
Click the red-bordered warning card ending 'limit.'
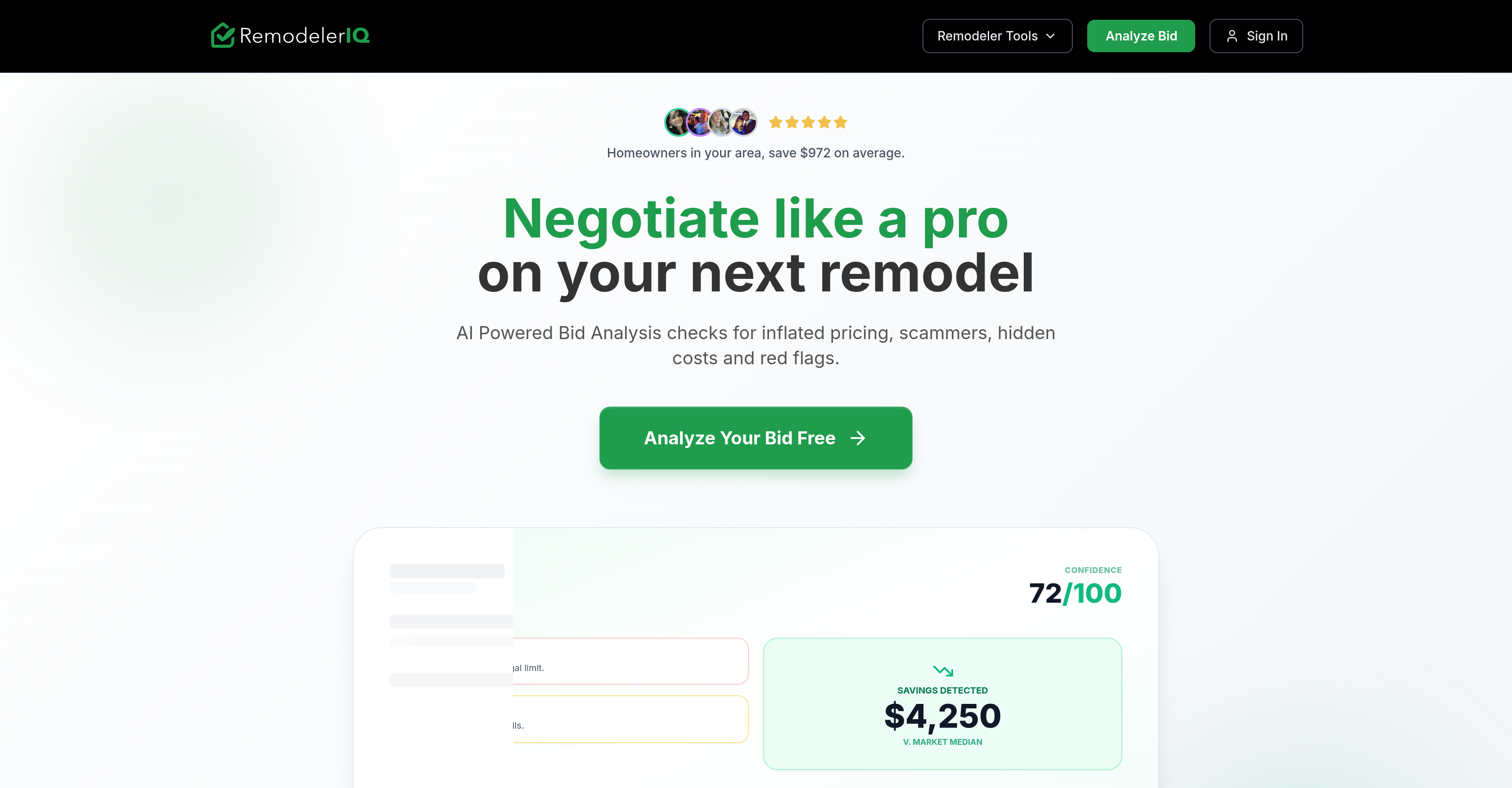tap(630, 661)
